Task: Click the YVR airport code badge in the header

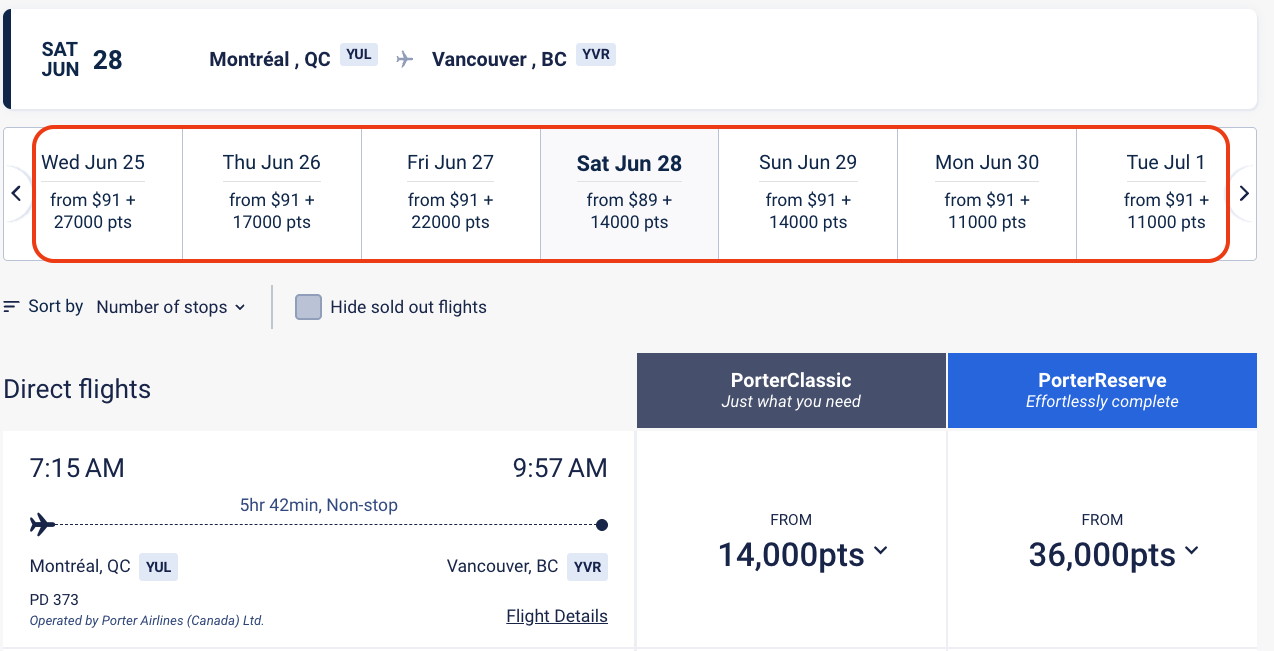Action: pos(595,55)
